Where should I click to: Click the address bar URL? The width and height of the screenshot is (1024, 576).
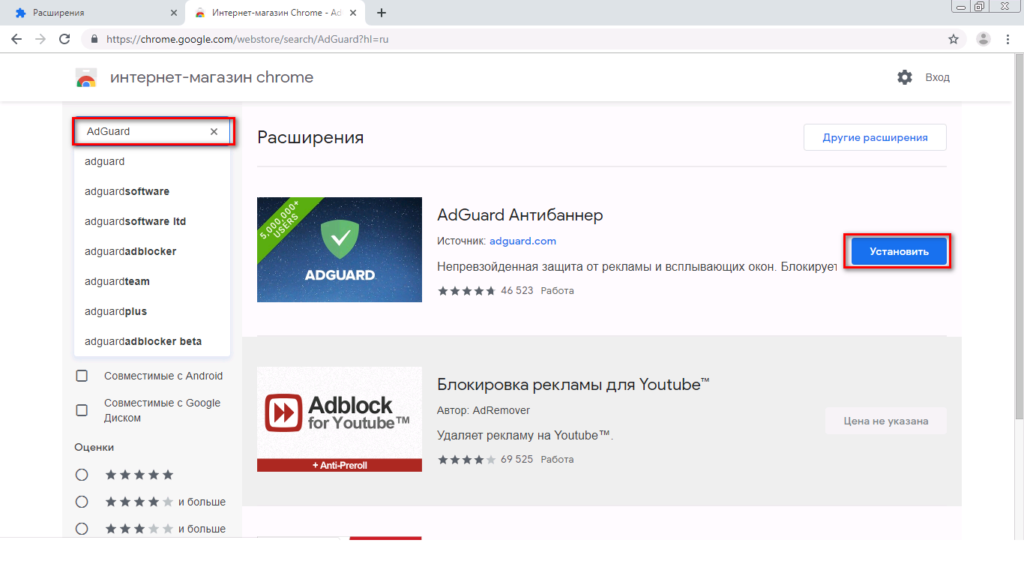[x=247, y=39]
